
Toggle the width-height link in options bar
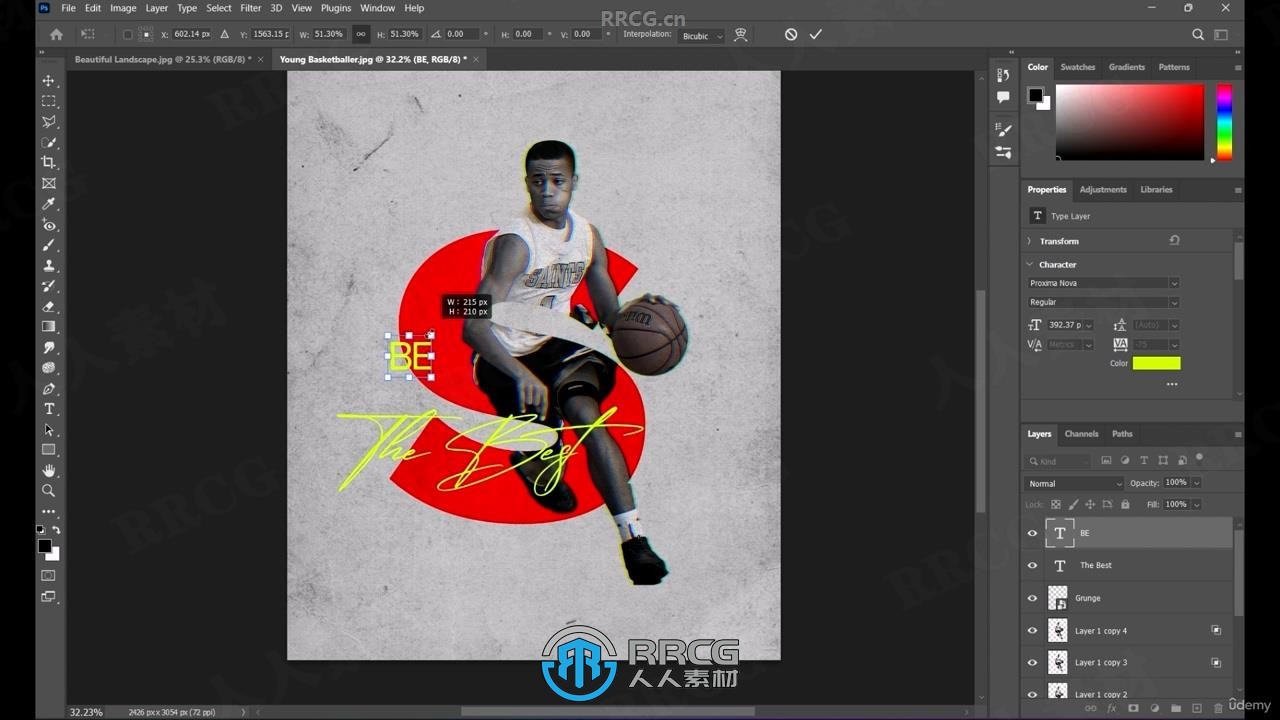pyautogui.click(x=361, y=34)
